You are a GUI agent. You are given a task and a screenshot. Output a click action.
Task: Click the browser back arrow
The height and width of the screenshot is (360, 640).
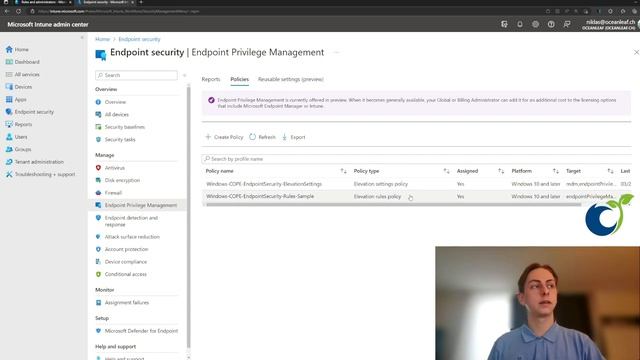click(7, 11)
